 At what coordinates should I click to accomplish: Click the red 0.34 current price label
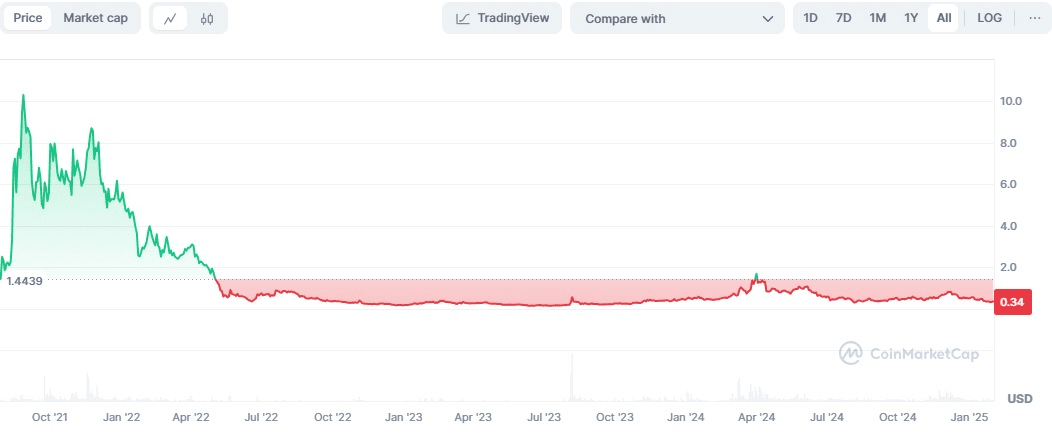click(x=1012, y=303)
